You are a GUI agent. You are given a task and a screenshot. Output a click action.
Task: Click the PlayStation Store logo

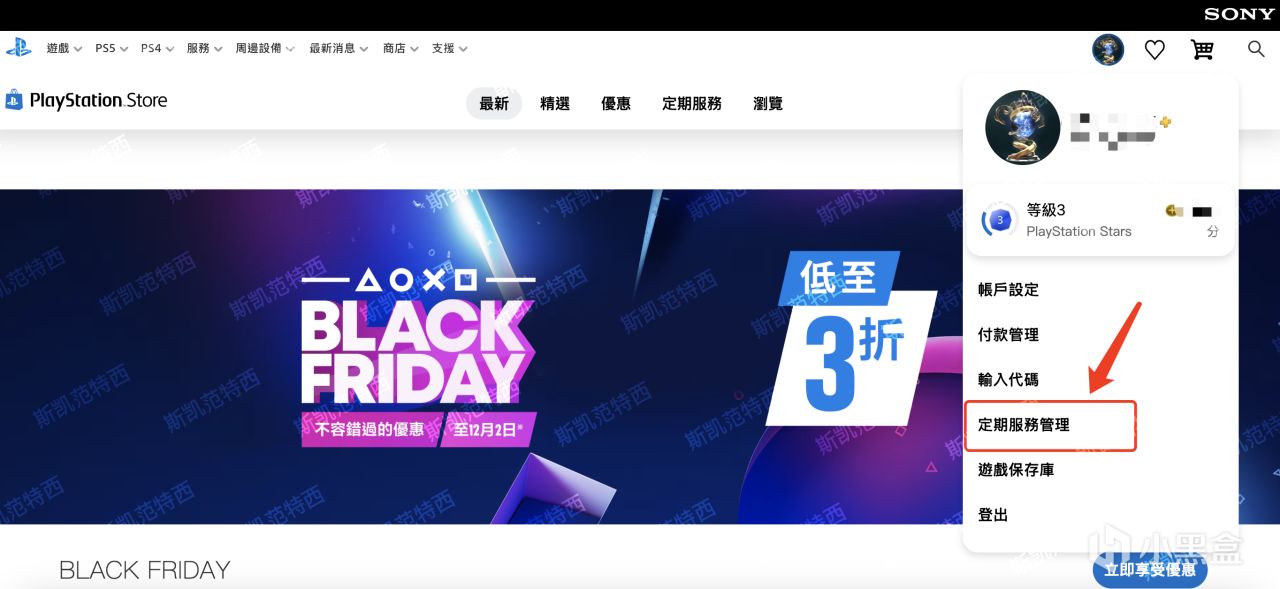[86, 100]
